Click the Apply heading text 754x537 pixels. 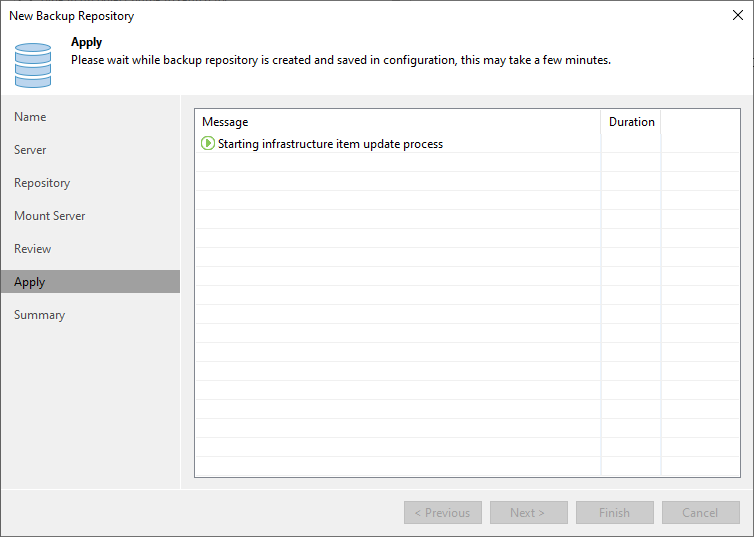87,42
